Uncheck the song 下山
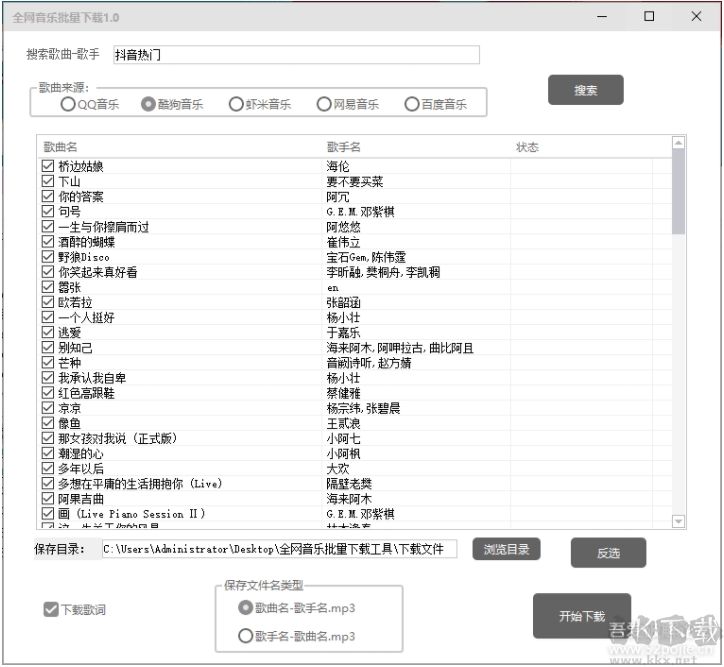This screenshot has width=724, height=667. click(x=48, y=181)
